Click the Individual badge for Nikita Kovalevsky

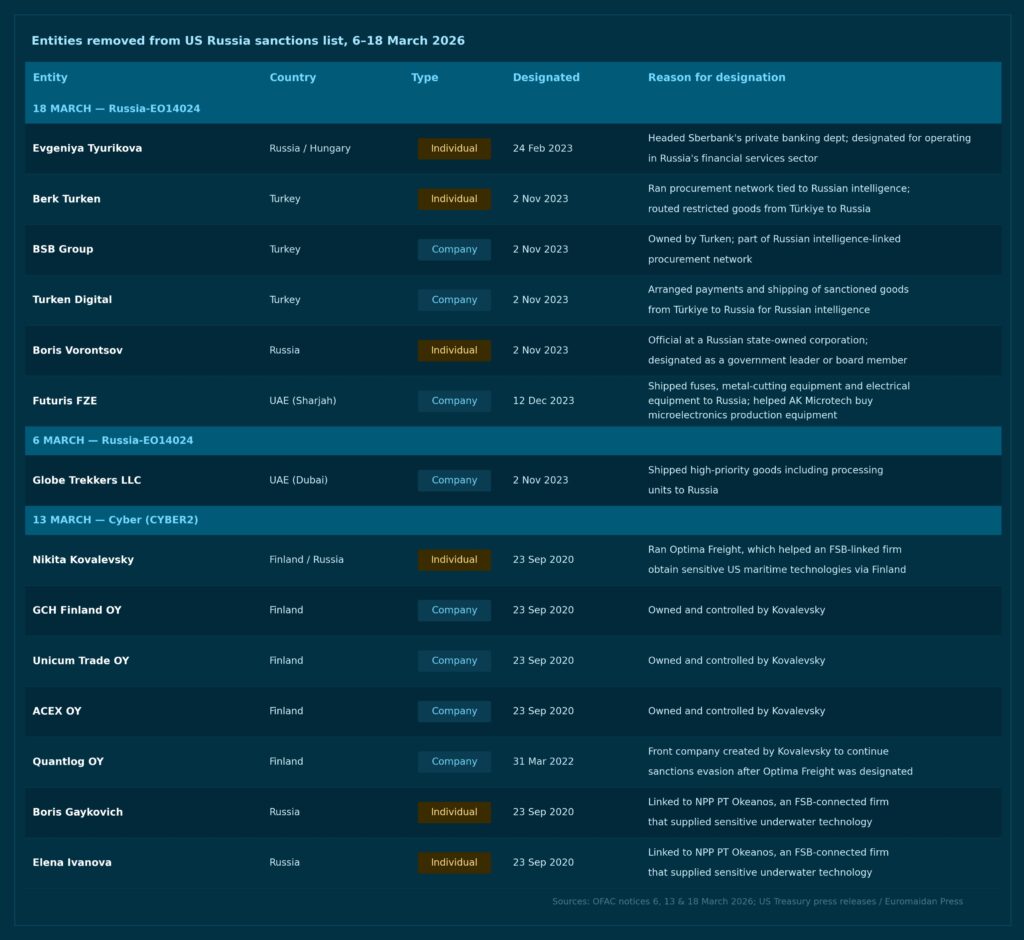point(454,560)
